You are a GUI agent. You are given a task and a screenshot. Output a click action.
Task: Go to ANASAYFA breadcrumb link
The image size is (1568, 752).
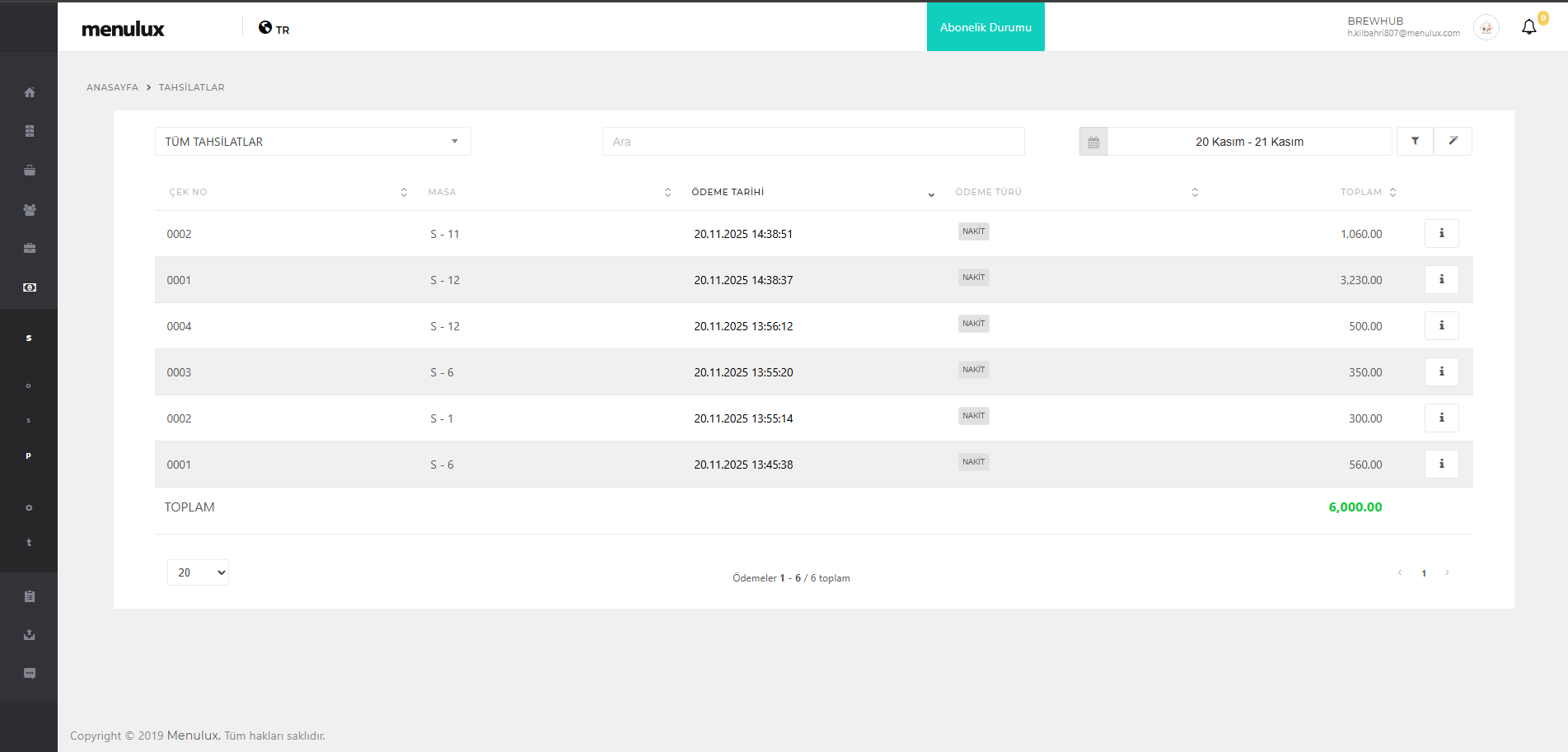(112, 87)
